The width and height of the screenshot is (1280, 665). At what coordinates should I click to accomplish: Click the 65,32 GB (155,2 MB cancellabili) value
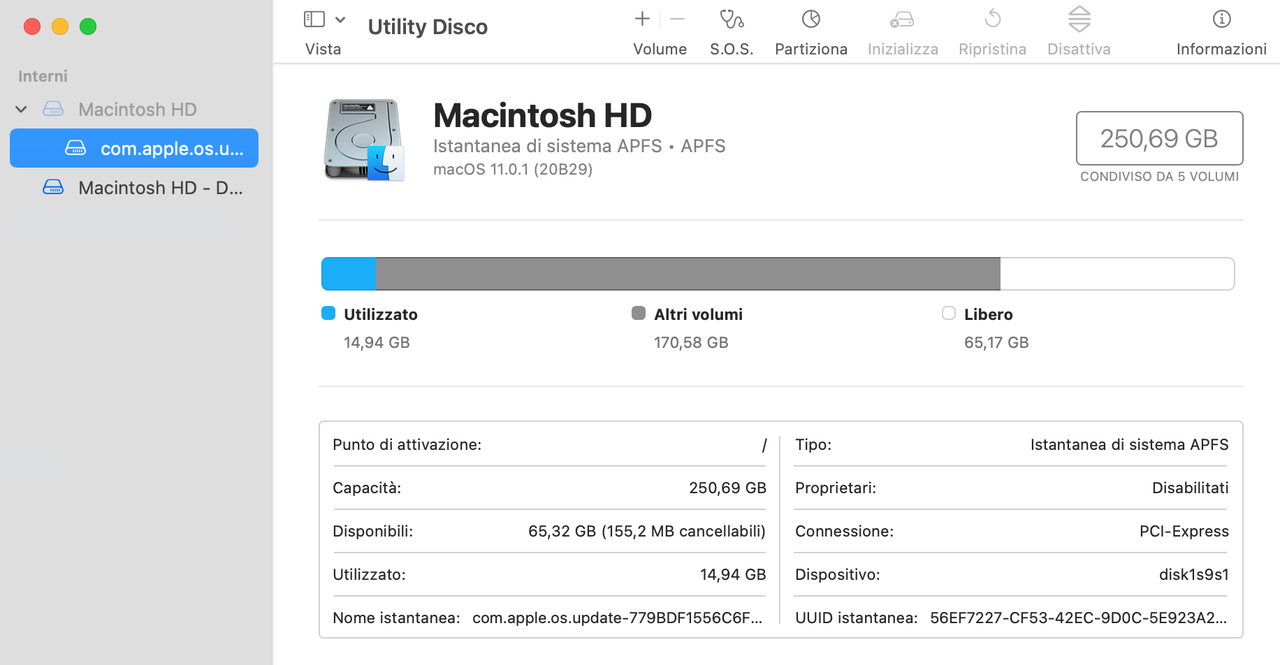click(x=647, y=531)
